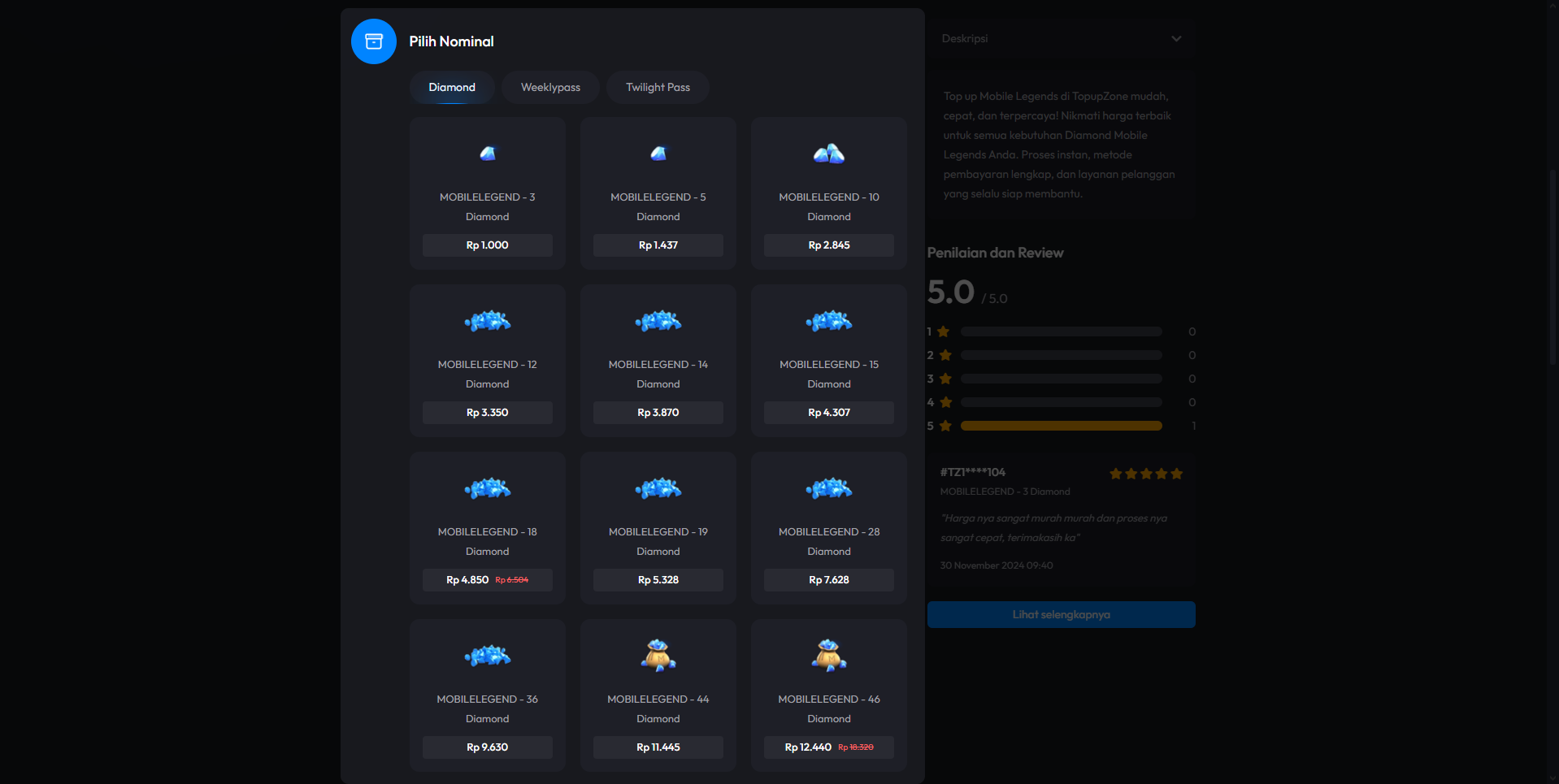Choose the Rp 1.000 price button
The height and width of the screenshot is (784, 1559).
click(488, 245)
